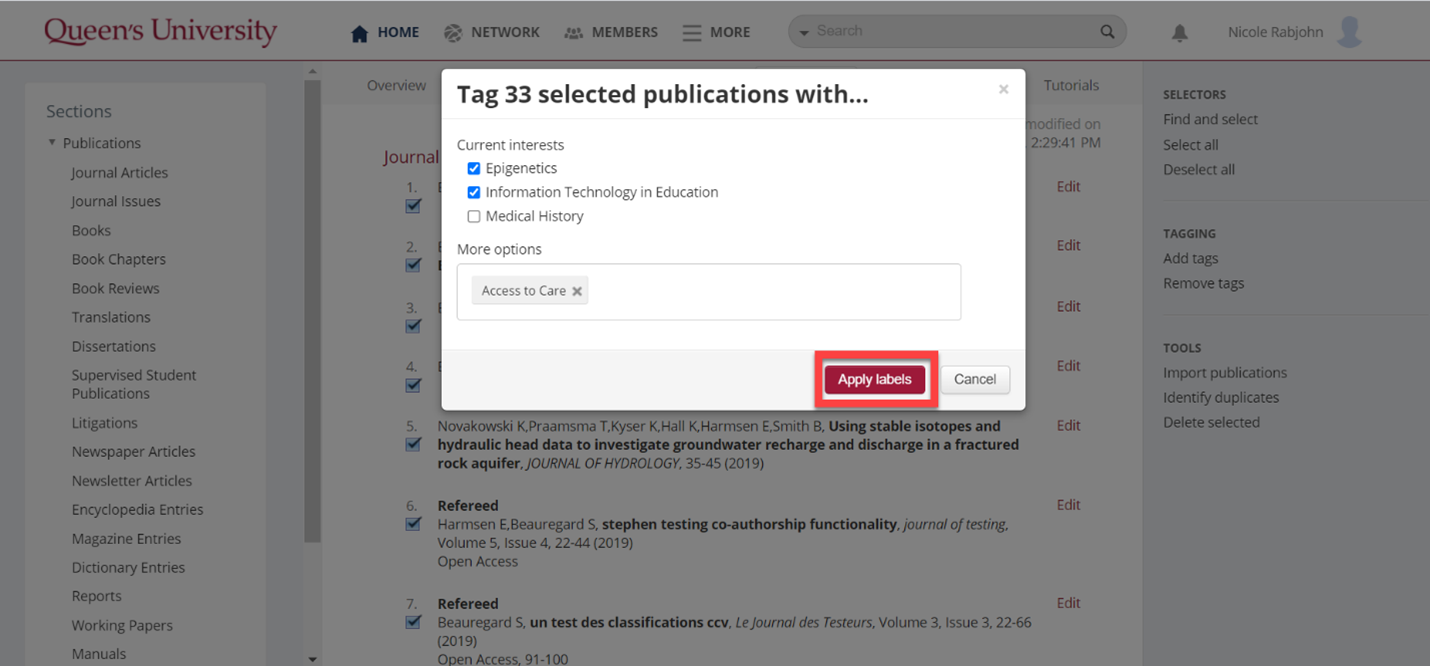Click the Members people icon
Screen dimensions: 1430x666
coord(573,33)
